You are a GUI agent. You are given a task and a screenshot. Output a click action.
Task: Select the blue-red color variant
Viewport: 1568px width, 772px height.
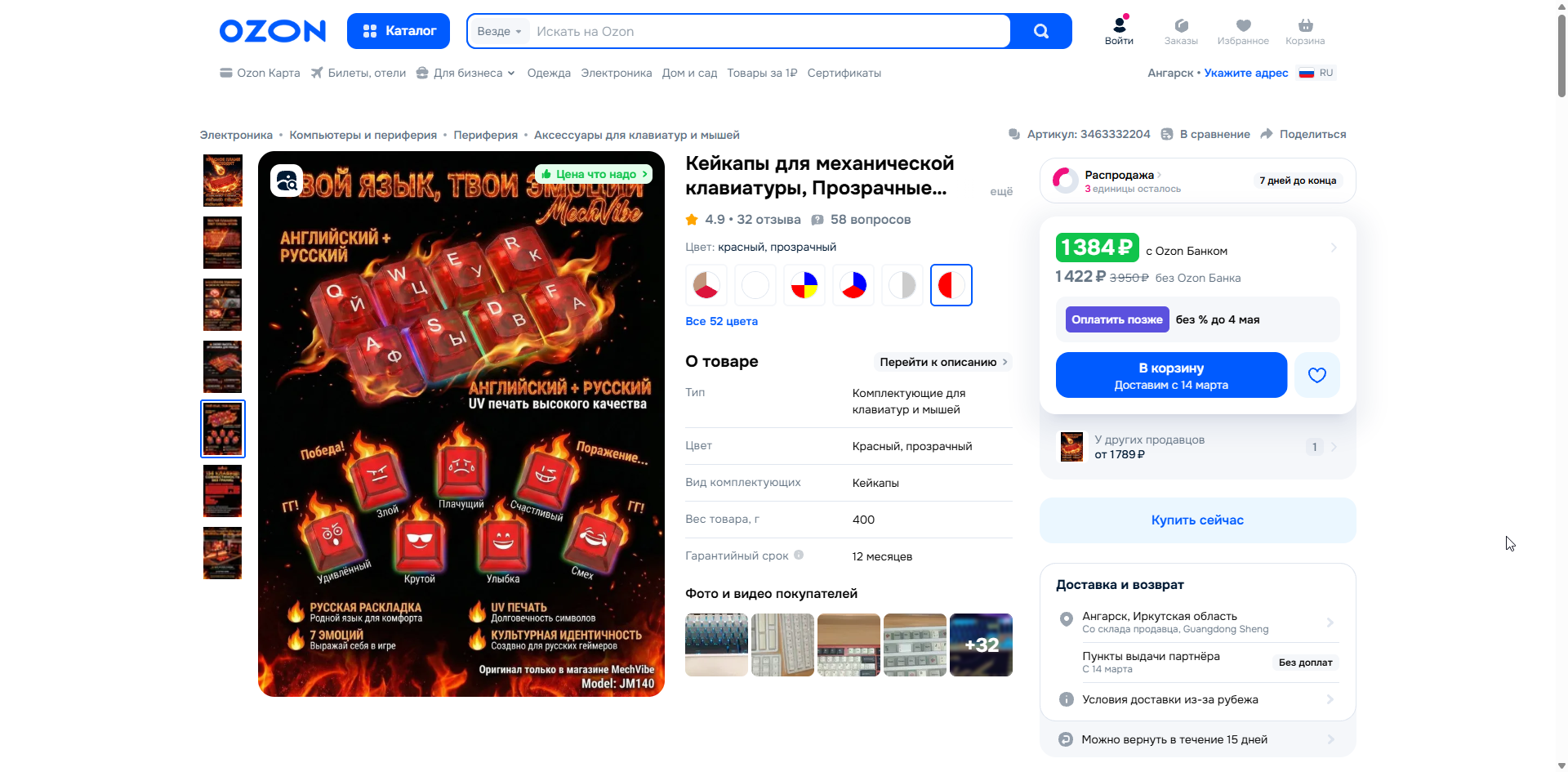pyautogui.click(x=853, y=285)
